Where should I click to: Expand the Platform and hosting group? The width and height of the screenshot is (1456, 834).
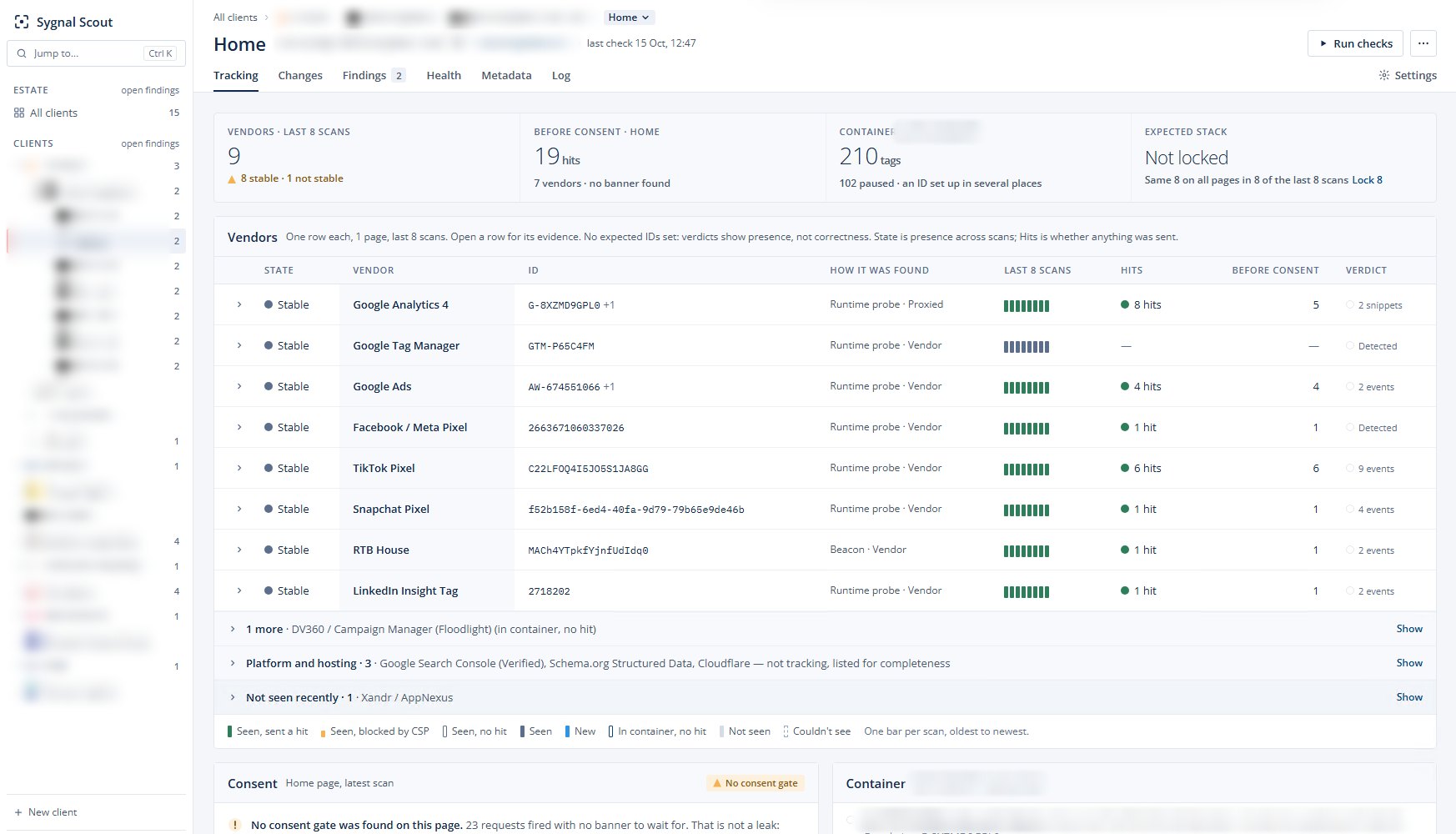233,663
